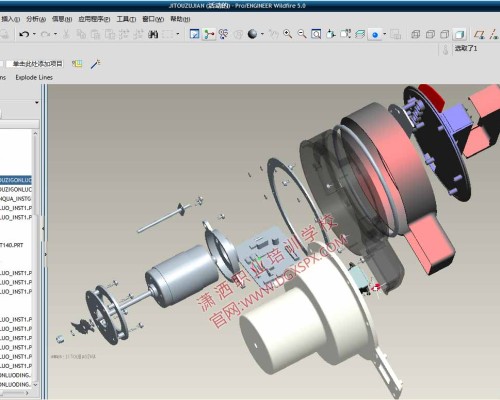Click the grayed Redo arrow icon
The height and width of the screenshot is (400, 500).
(x=45, y=34)
